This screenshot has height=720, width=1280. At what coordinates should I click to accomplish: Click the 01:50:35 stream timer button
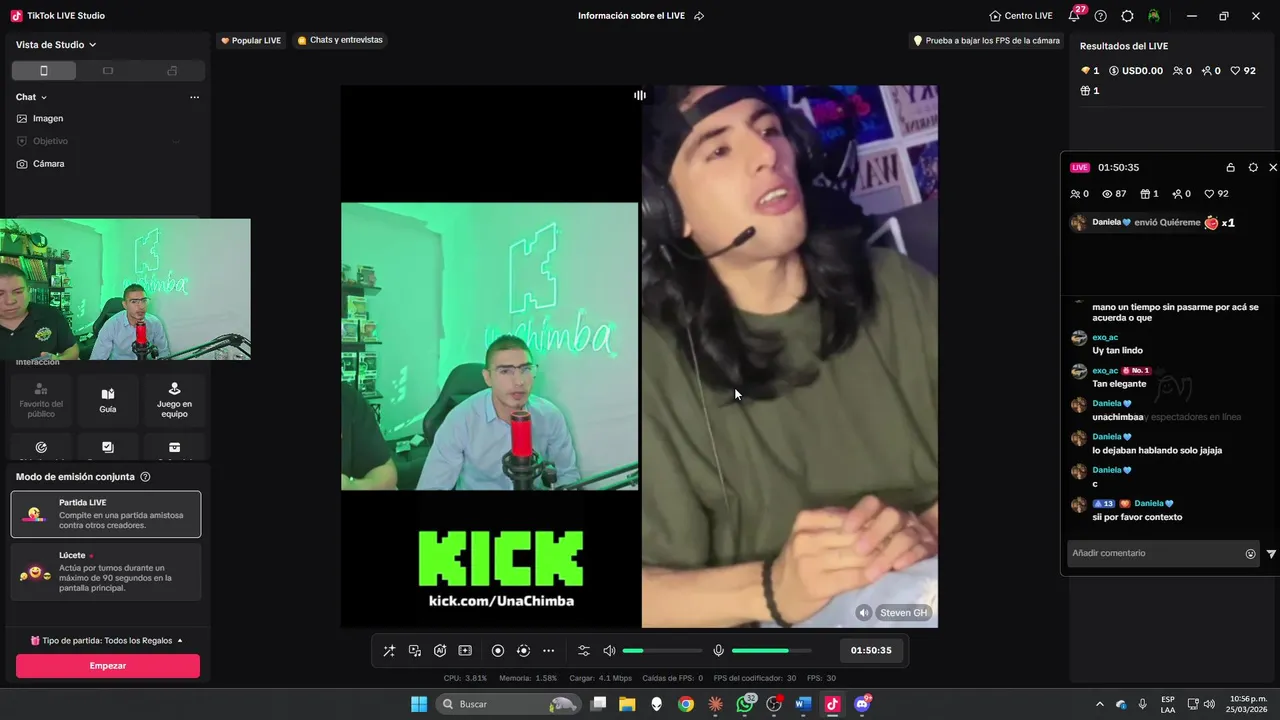pyautogui.click(x=871, y=651)
